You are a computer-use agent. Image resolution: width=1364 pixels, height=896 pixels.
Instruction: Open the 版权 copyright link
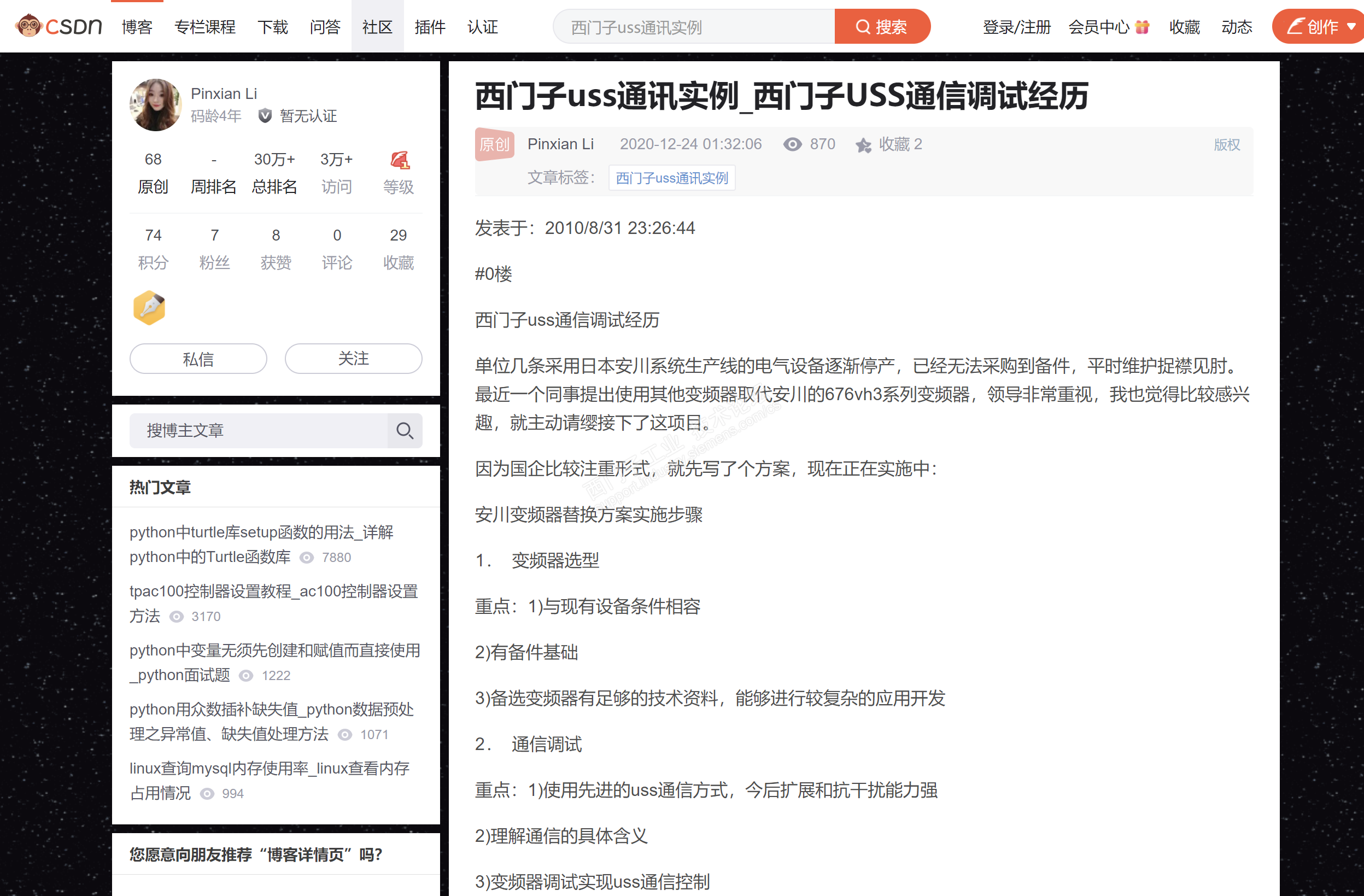pyautogui.click(x=1226, y=144)
